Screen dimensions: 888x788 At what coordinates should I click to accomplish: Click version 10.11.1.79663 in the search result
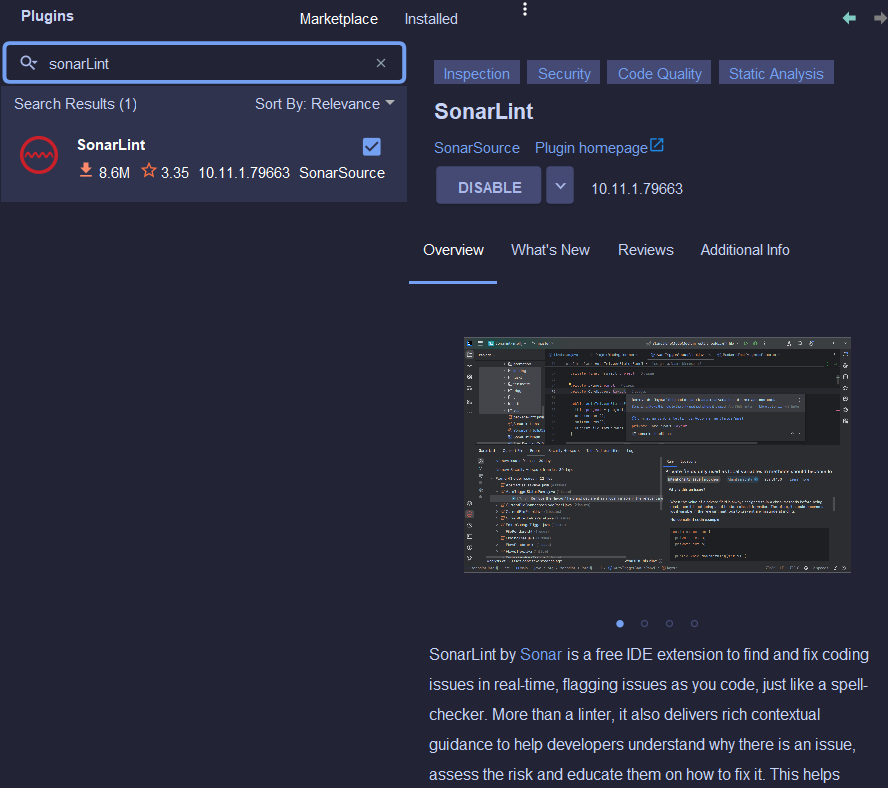click(244, 173)
